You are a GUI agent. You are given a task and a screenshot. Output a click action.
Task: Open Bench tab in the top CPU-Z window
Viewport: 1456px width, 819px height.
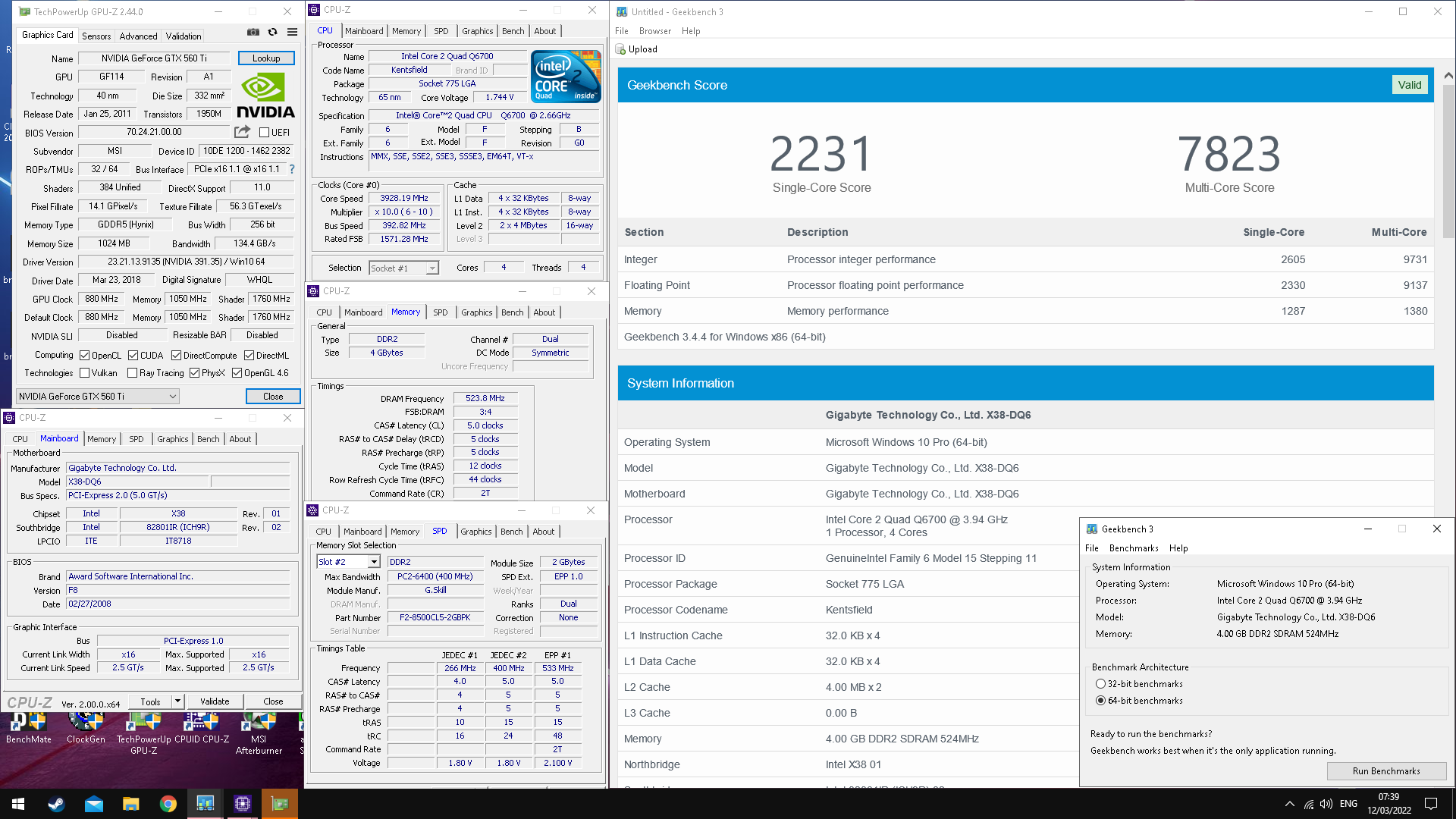[513, 31]
